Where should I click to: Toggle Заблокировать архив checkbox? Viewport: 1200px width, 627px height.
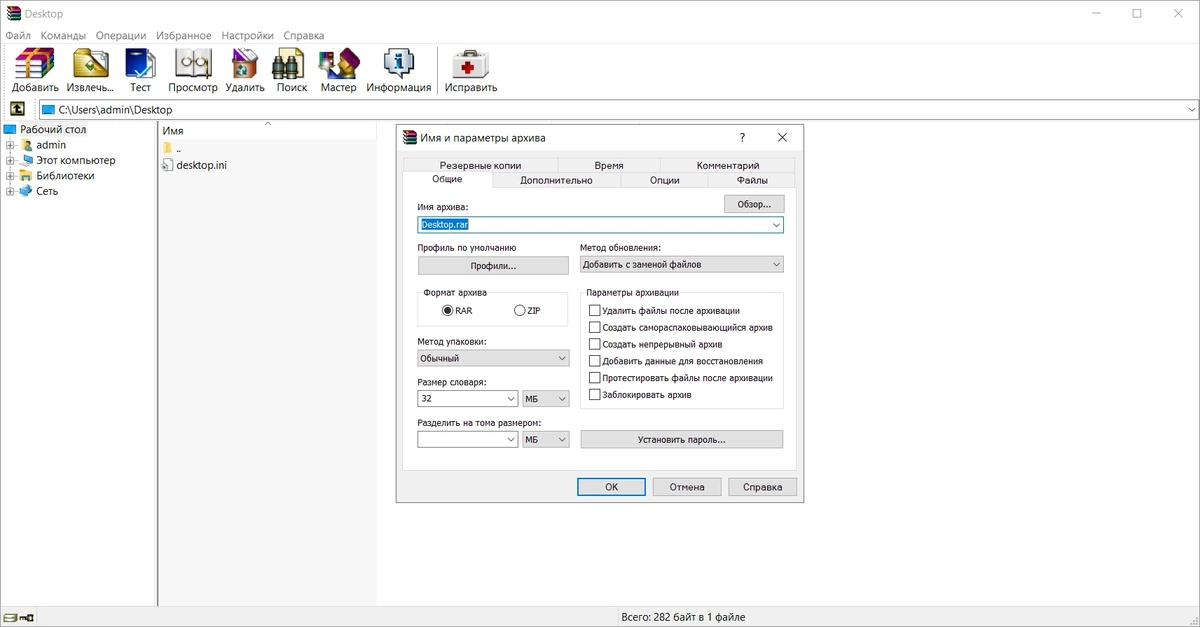click(595, 395)
